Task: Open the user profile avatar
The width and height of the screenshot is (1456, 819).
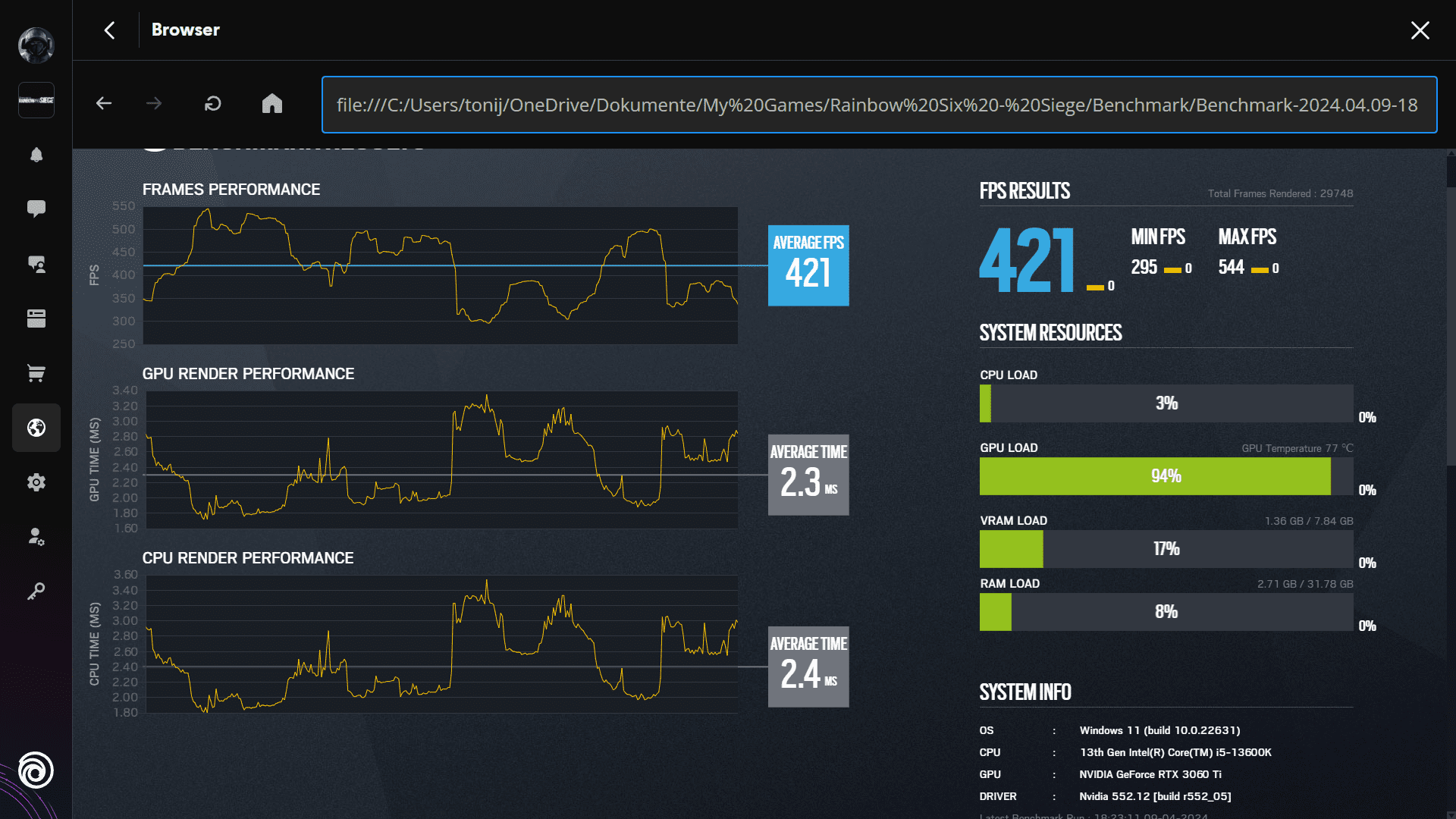Action: pyautogui.click(x=36, y=45)
